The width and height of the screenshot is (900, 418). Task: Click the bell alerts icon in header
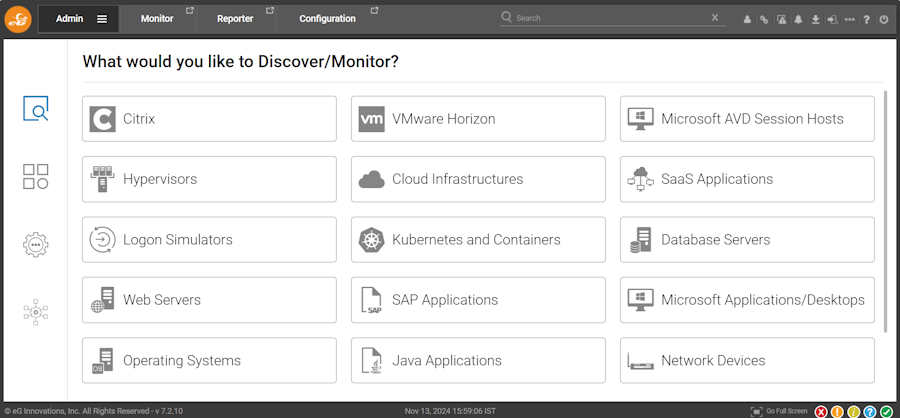[x=798, y=19]
